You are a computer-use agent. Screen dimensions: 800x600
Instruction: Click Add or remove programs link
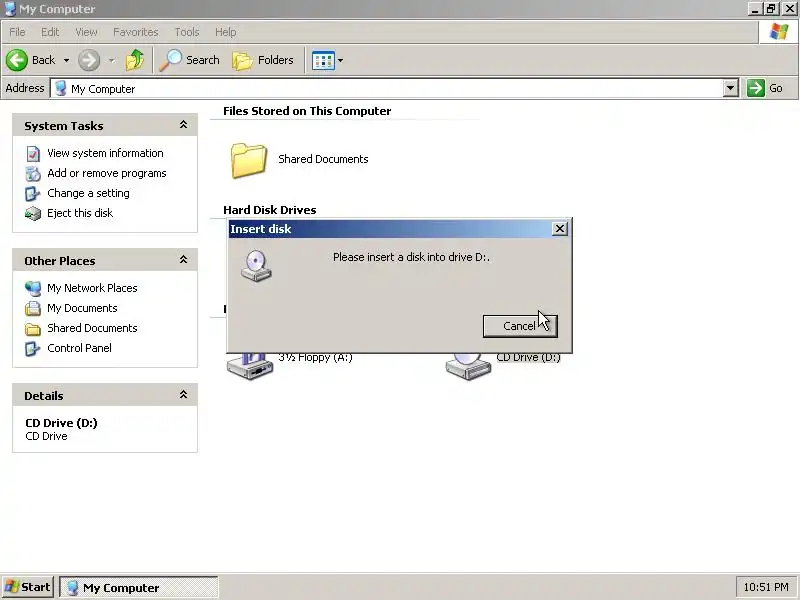[107, 173]
